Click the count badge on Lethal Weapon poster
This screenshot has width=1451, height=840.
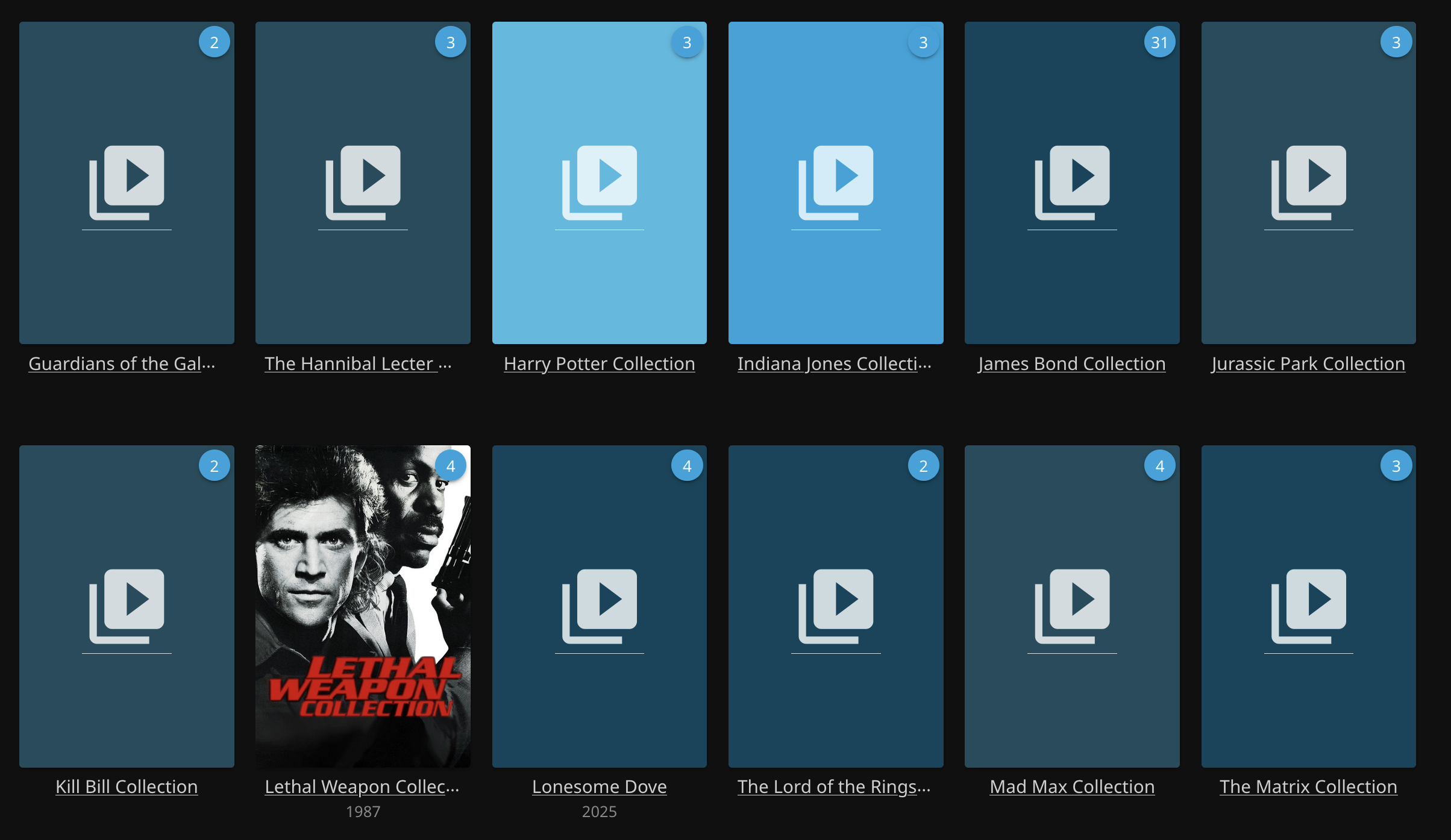[450, 466]
